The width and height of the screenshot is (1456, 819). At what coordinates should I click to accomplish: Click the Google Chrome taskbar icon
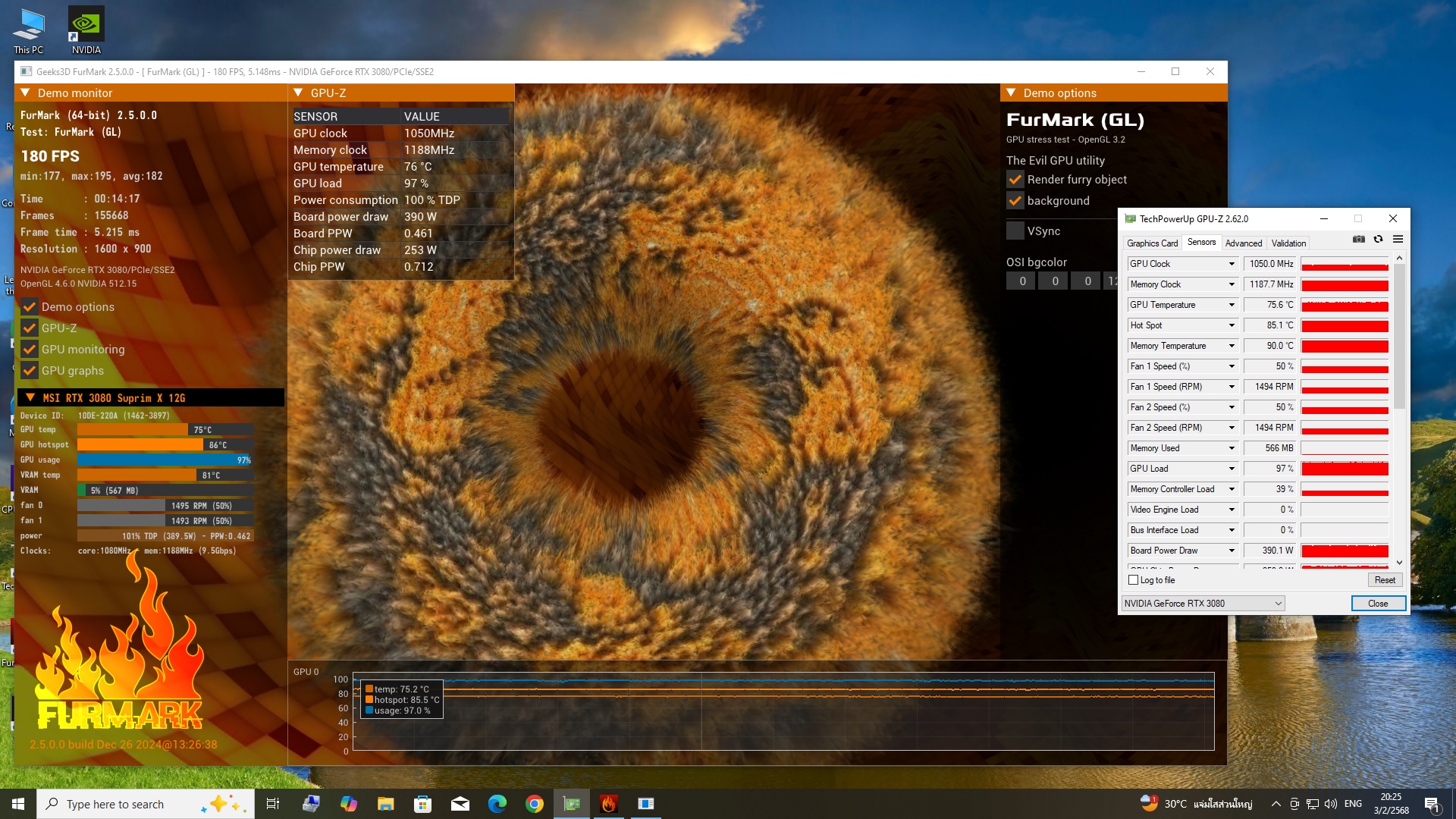click(x=535, y=804)
